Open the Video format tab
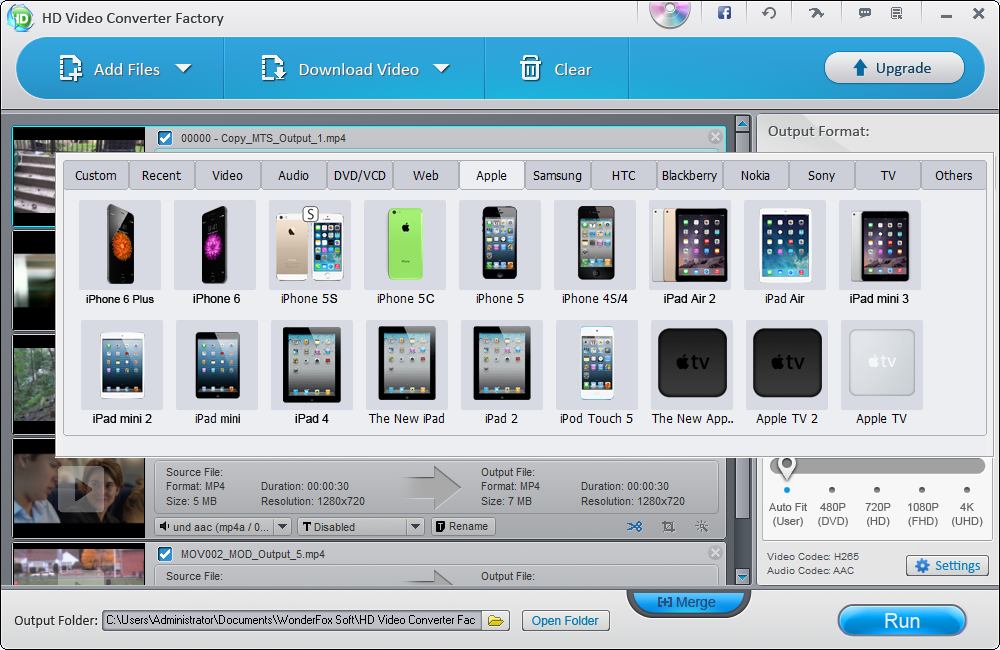The image size is (1000, 650). (x=228, y=175)
